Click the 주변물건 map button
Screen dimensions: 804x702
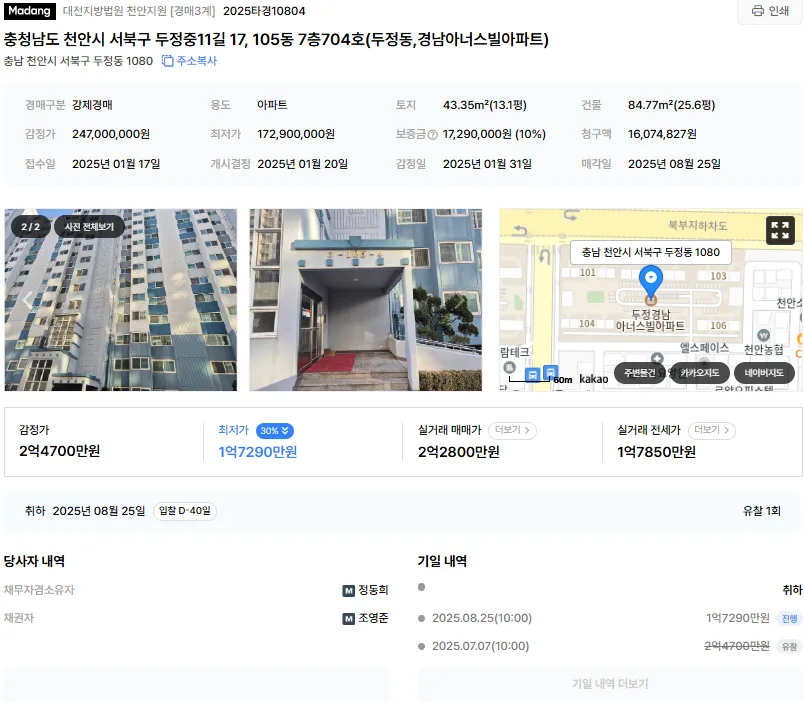point(639,373)
